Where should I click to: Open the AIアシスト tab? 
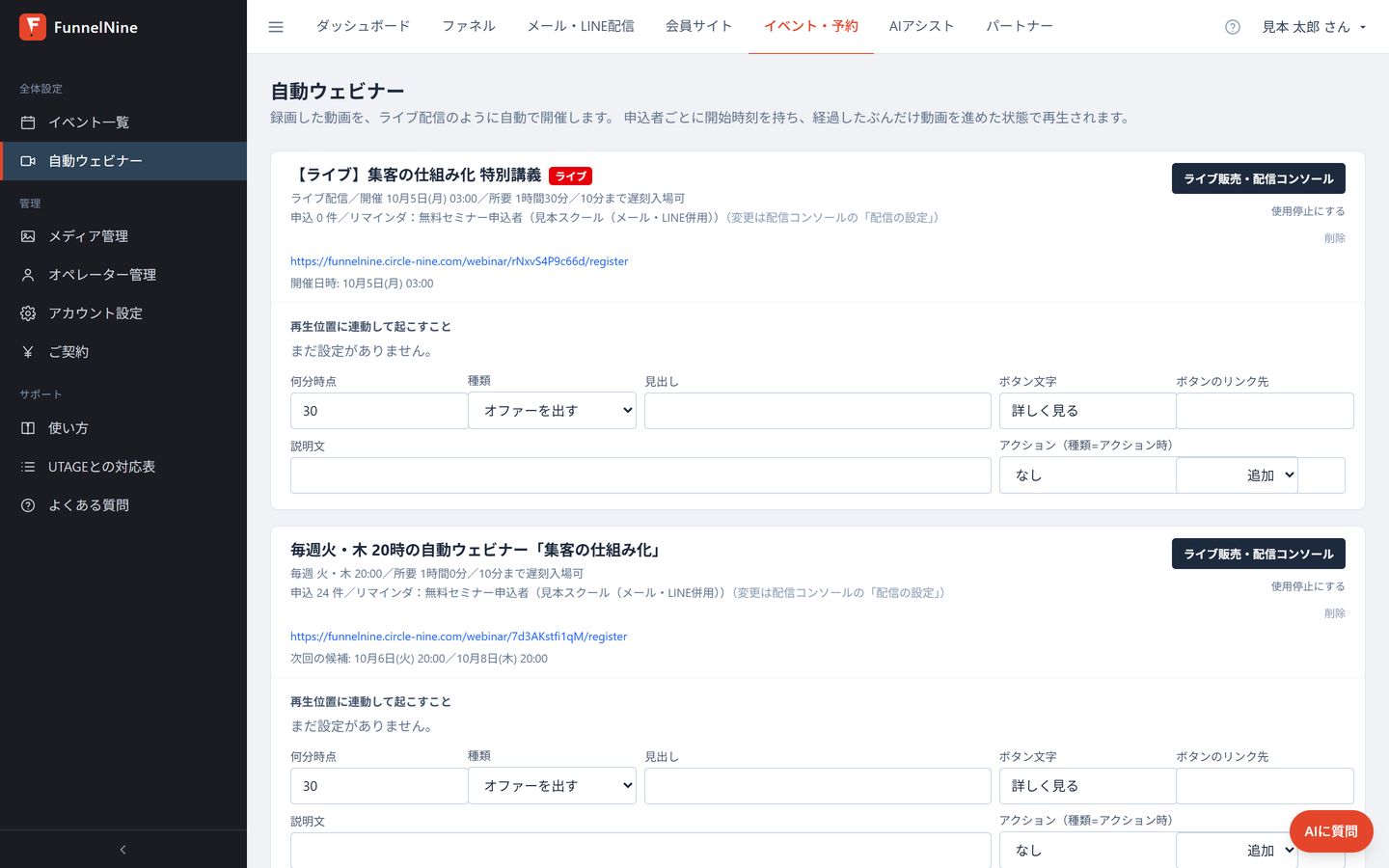click(922, 26)
